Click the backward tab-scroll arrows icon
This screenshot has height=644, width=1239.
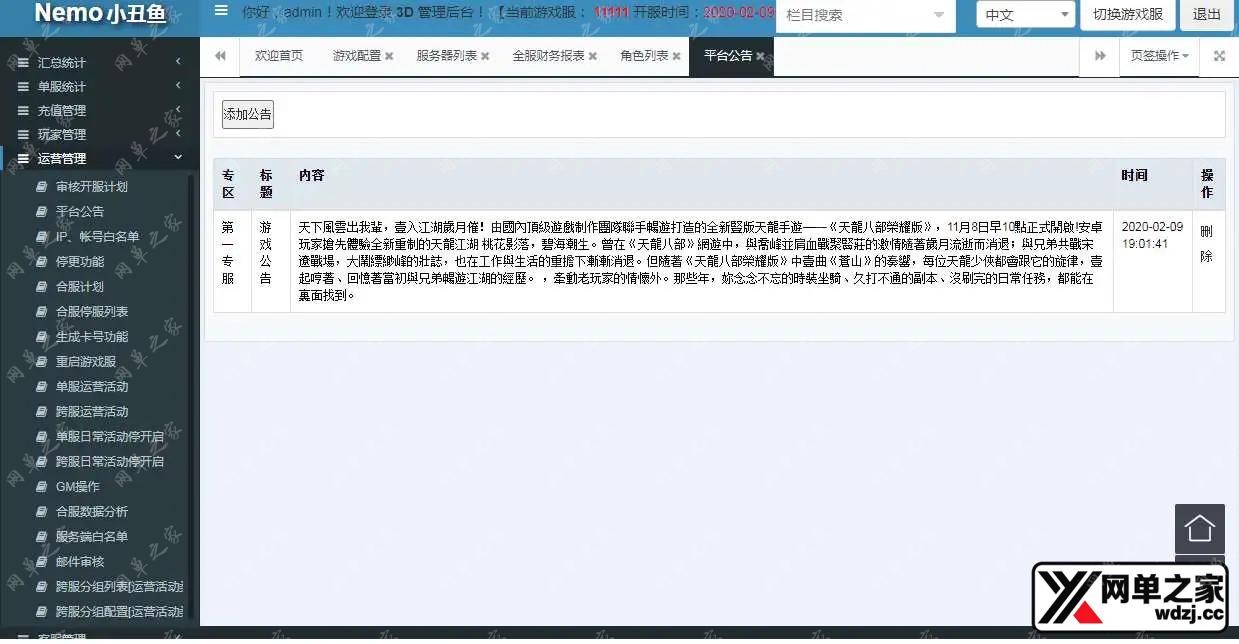(220, 55)
